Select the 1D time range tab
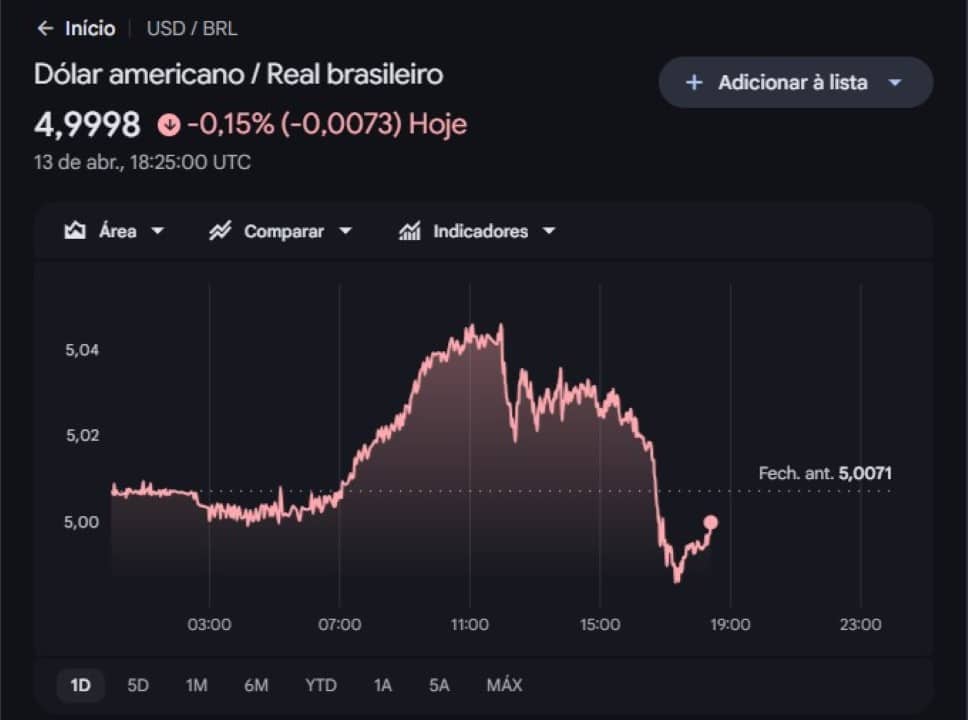 (x=80, y=685)
